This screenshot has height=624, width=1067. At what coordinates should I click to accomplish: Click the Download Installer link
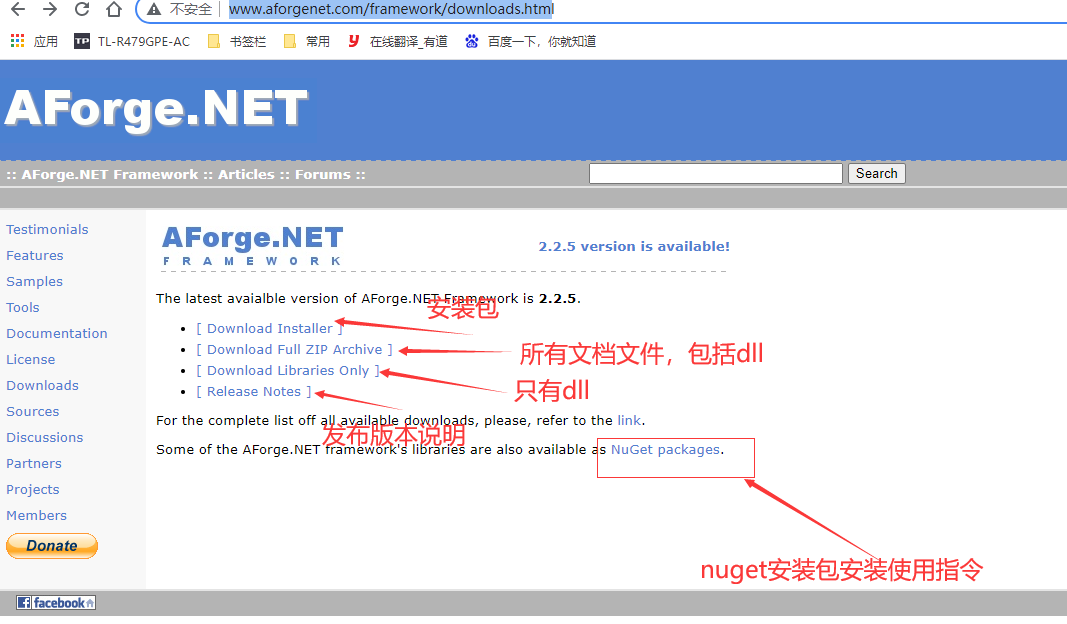pos(269,329)
